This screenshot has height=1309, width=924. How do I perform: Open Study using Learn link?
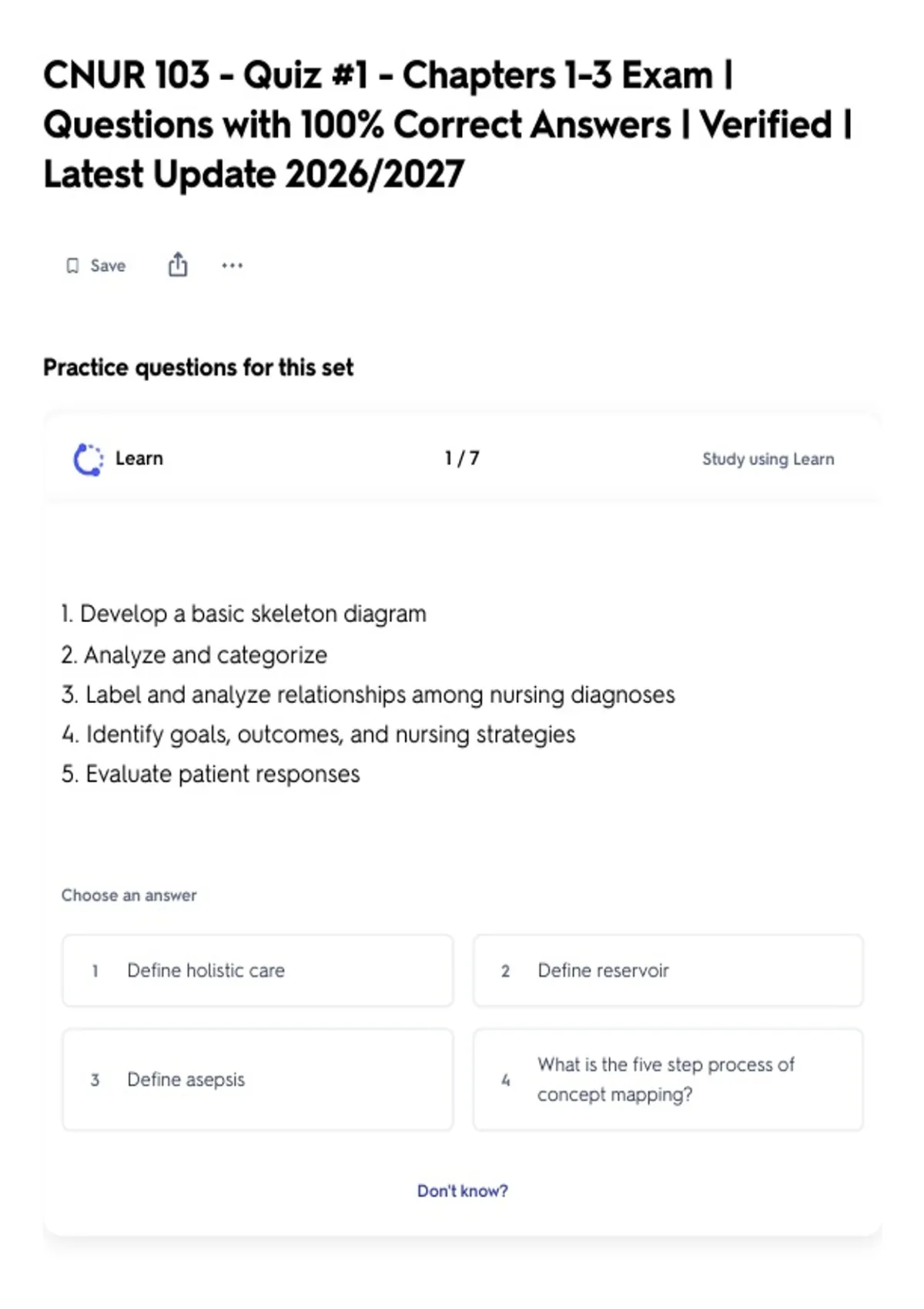(768, 459)
